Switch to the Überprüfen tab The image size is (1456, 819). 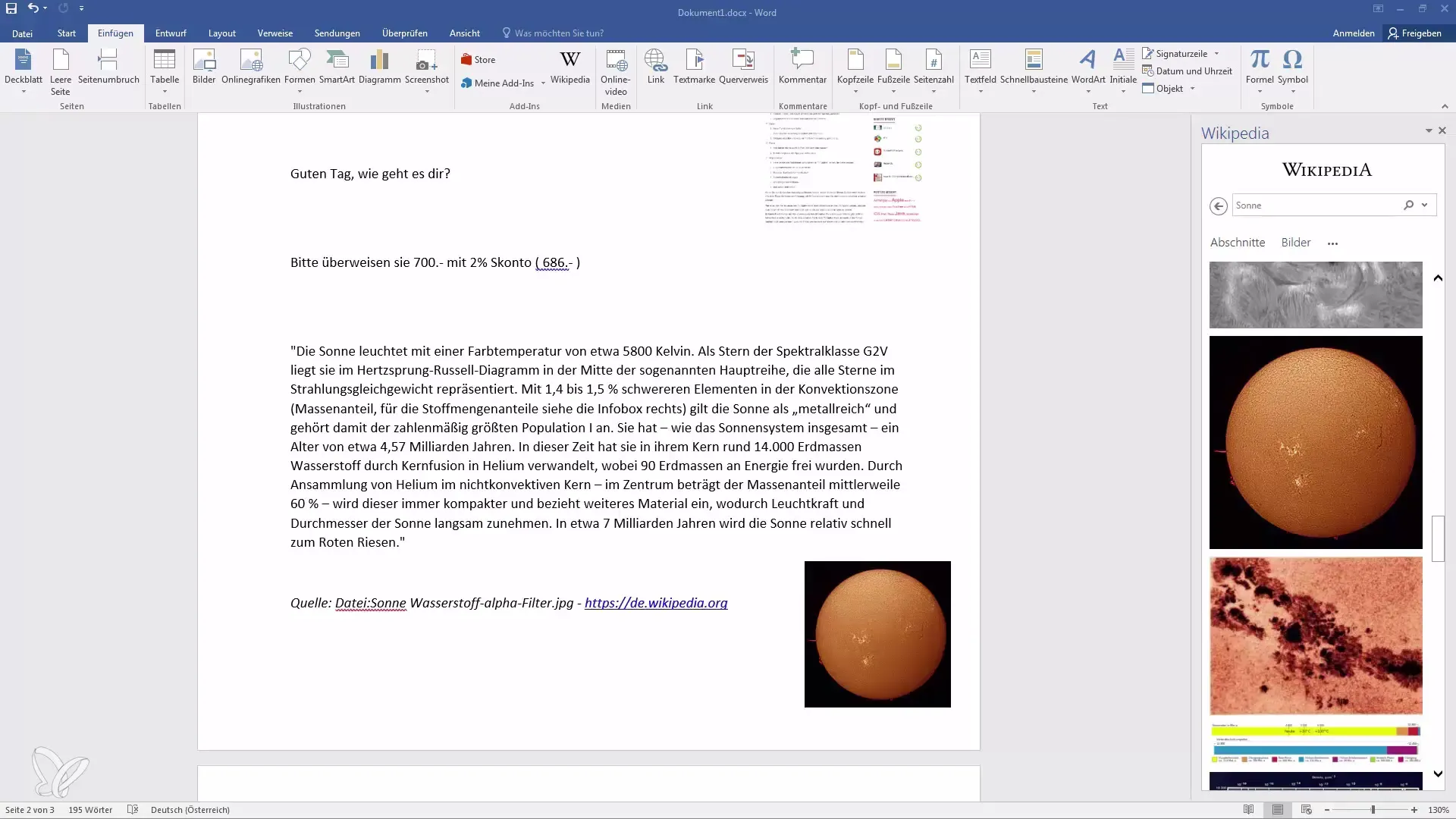pyautogui.click(x=405, y=33)
